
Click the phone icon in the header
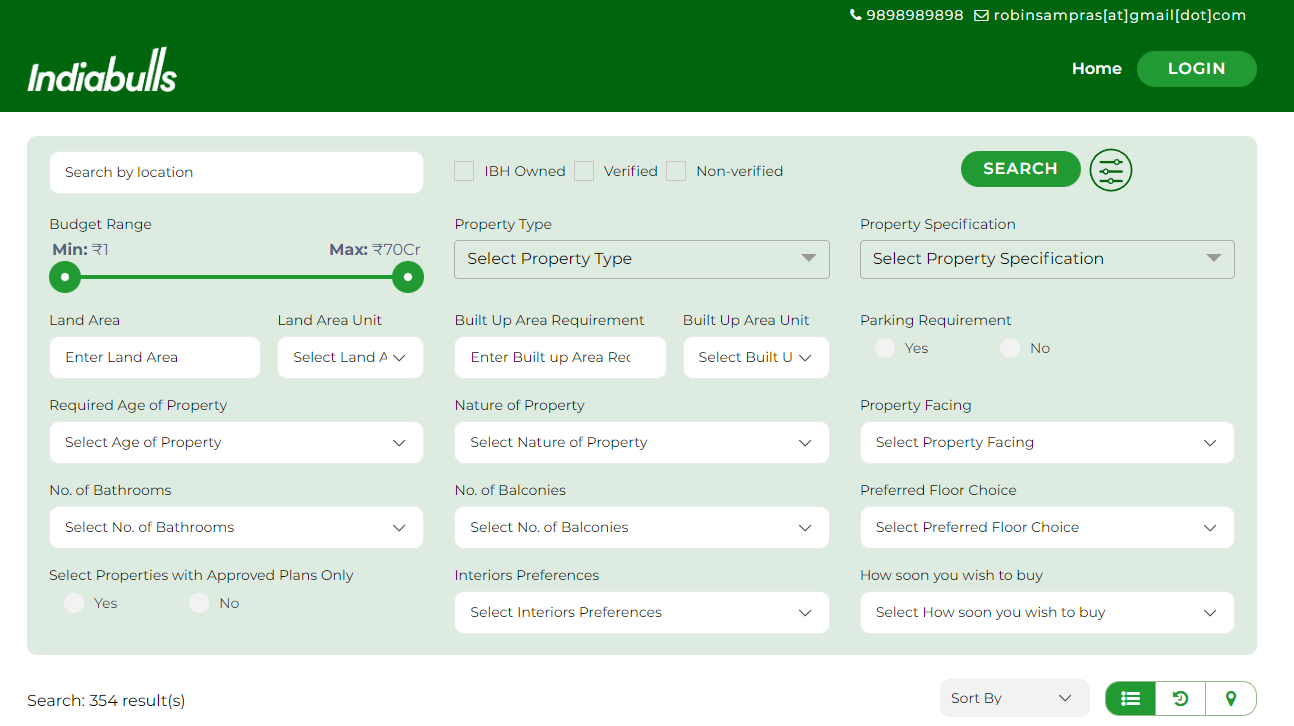[856, 15]
